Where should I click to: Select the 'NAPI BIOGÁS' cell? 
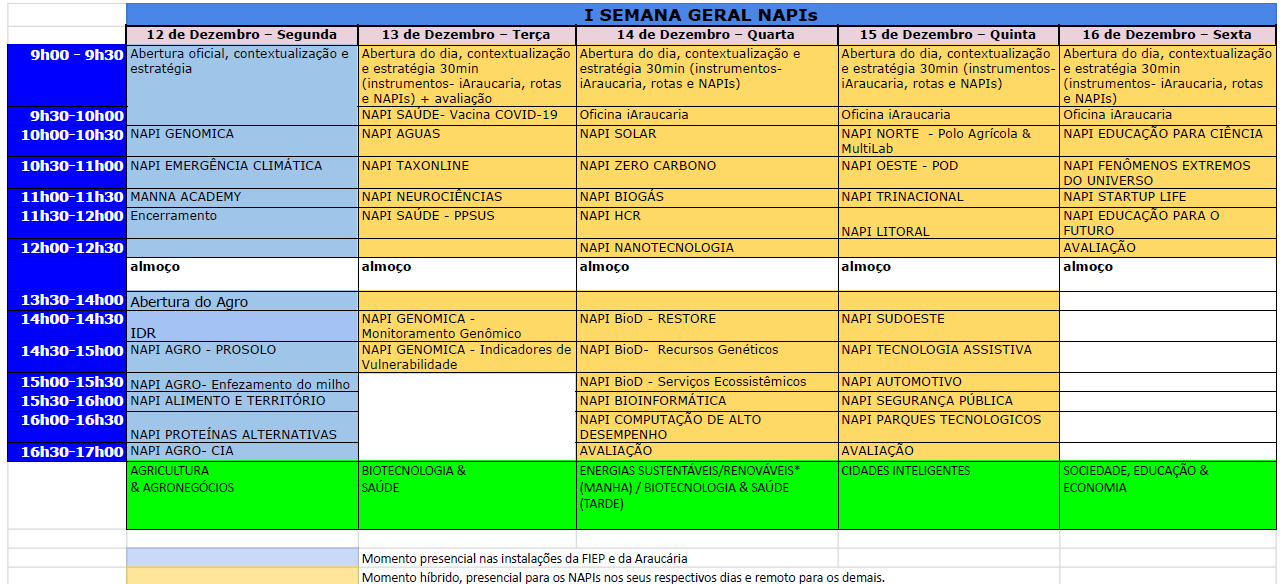(x=707, y=198)
